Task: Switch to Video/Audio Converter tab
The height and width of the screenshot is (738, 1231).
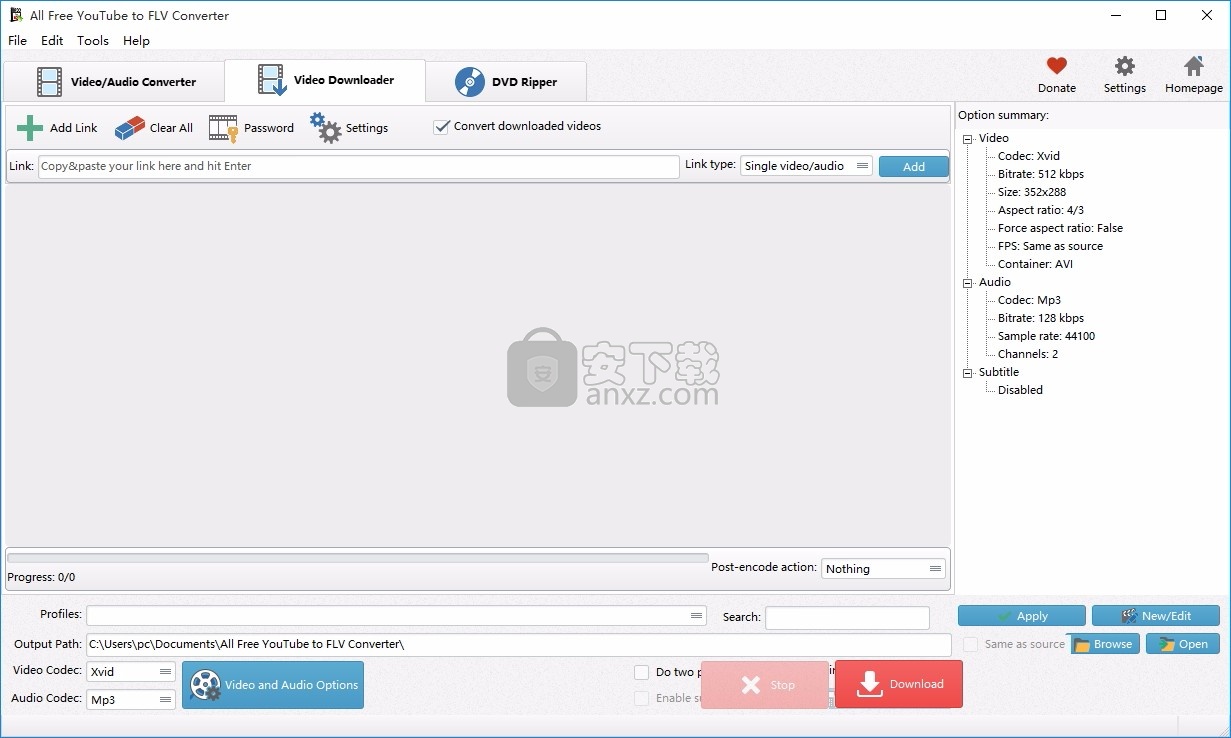Action: (x=114, y=81)
